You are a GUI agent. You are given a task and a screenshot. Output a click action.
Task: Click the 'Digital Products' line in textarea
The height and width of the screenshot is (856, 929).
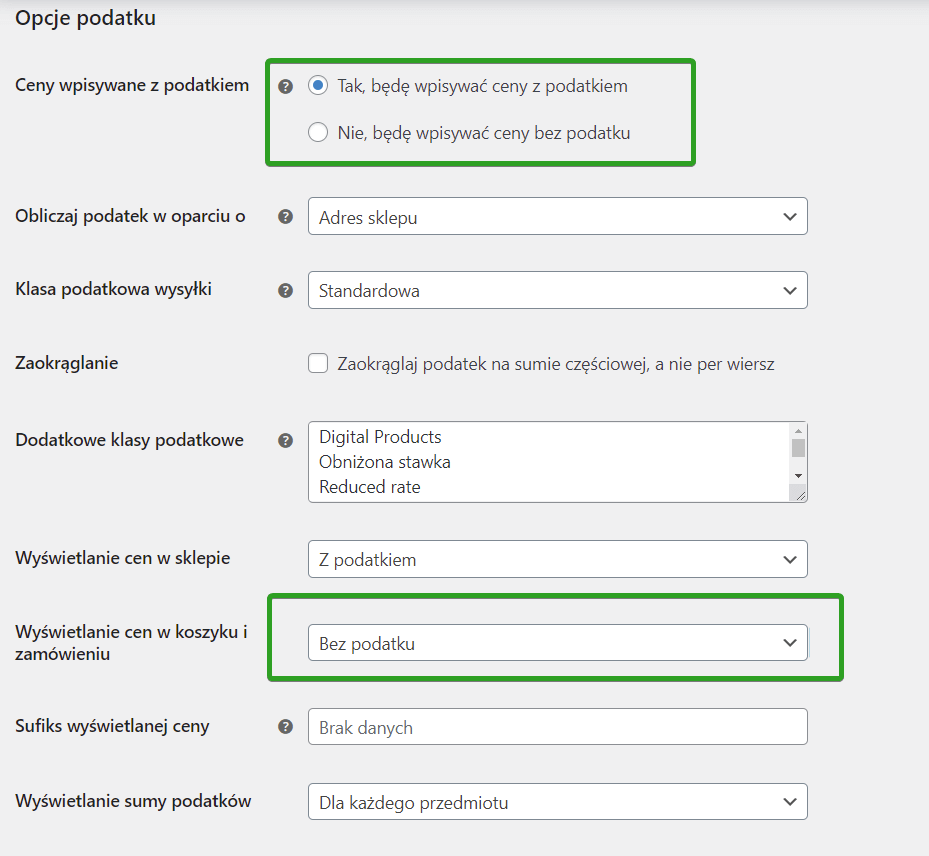[380, 437]
